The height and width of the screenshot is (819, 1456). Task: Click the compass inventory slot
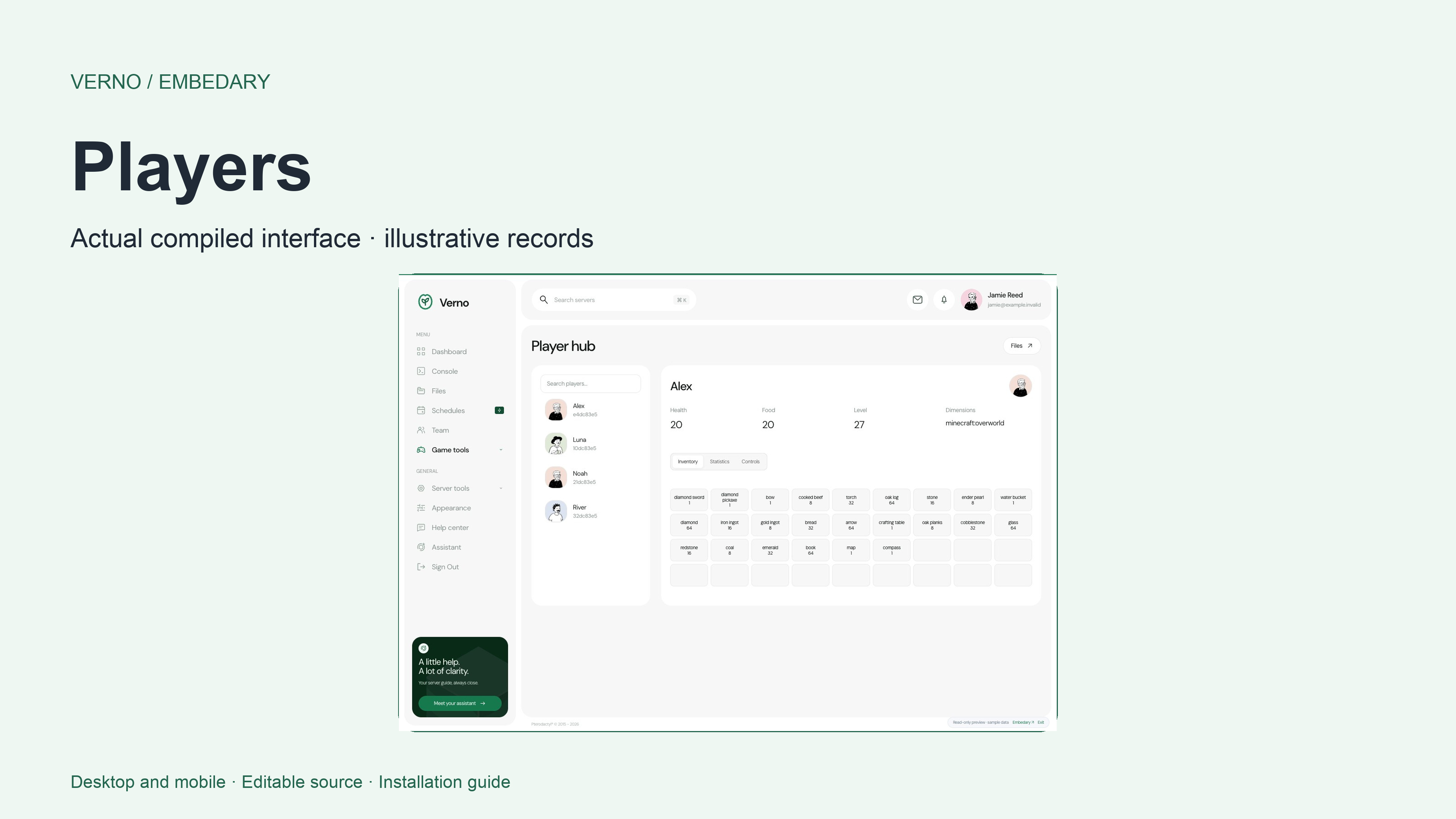click(x=891, y=550)
